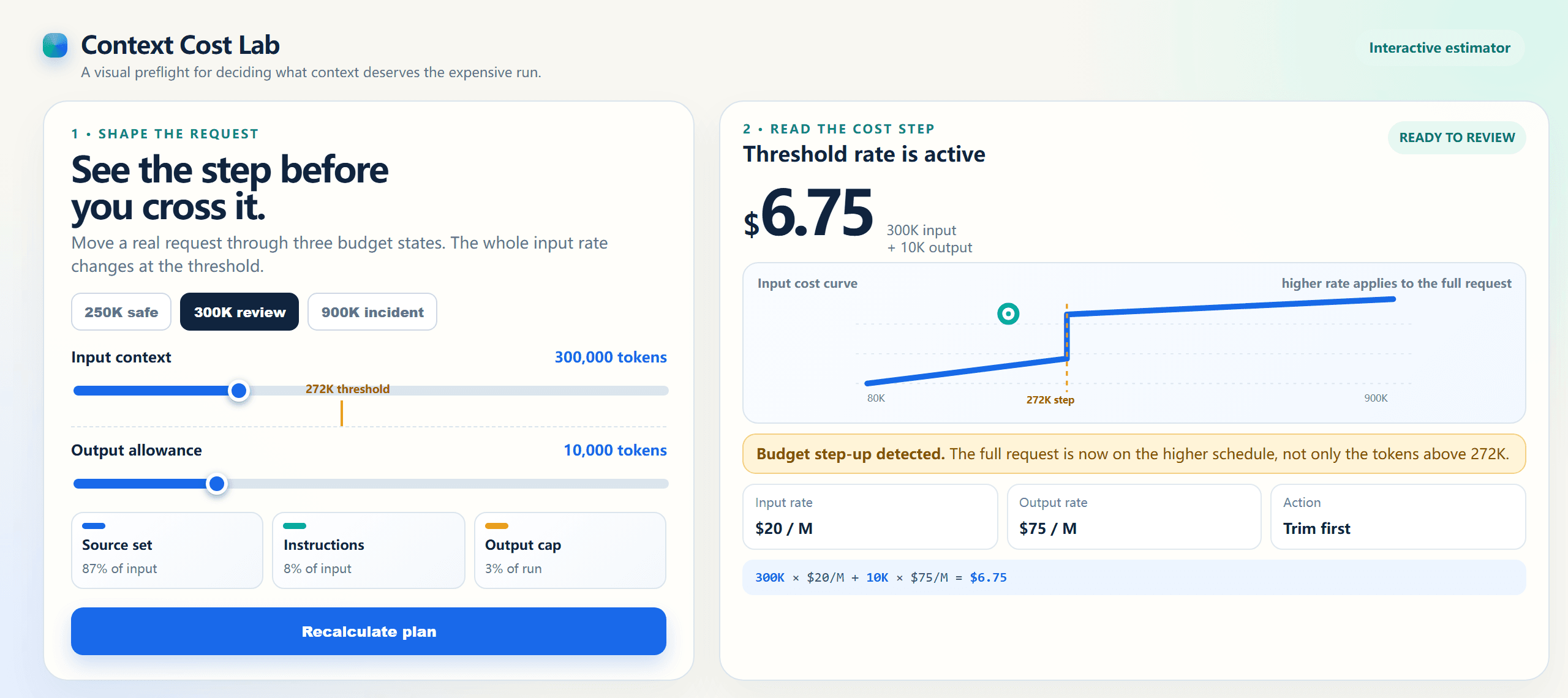Click the Action Trim first card

(1398, 517)
